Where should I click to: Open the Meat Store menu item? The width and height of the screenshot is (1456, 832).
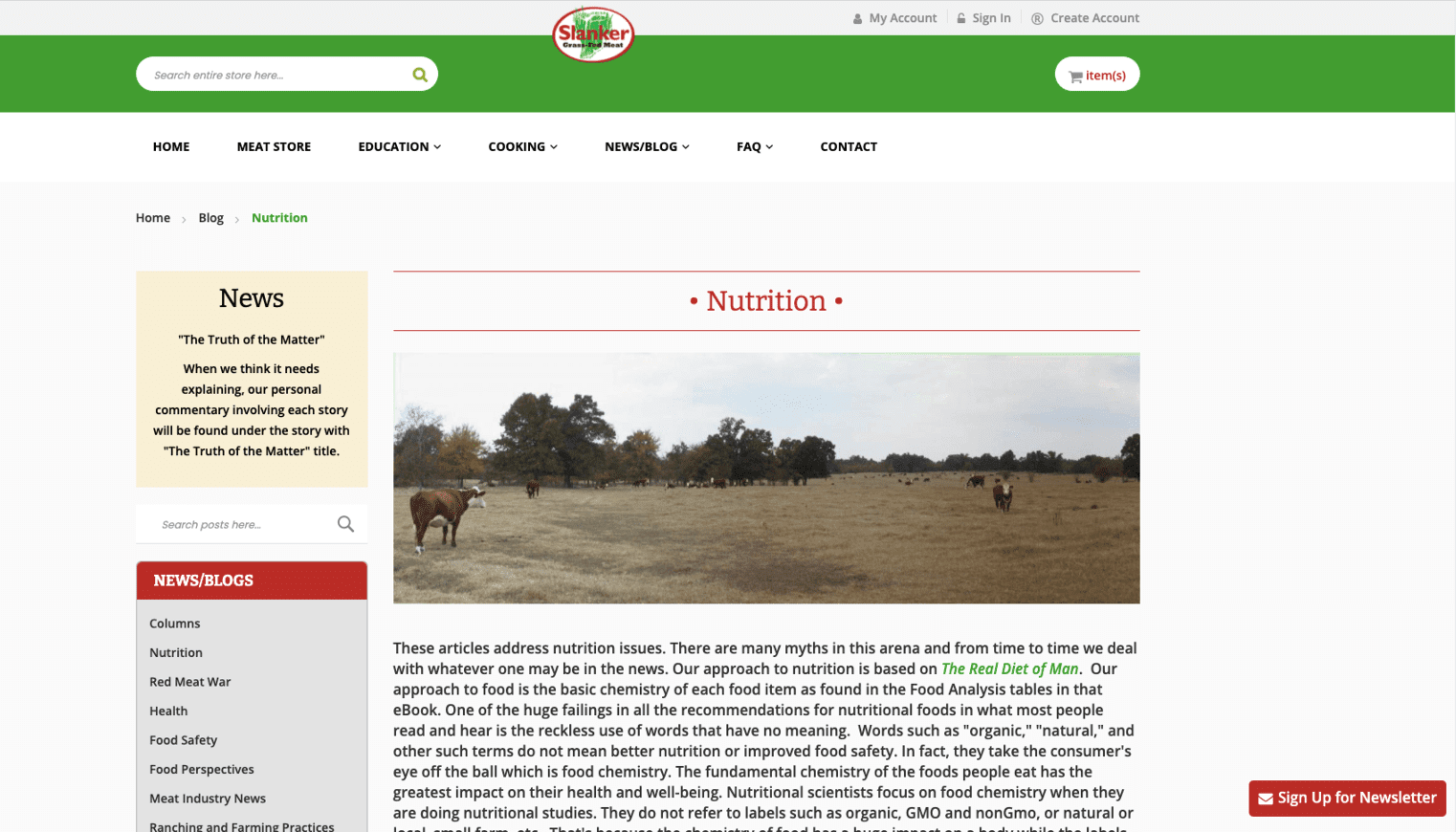(x=274, y=146)
